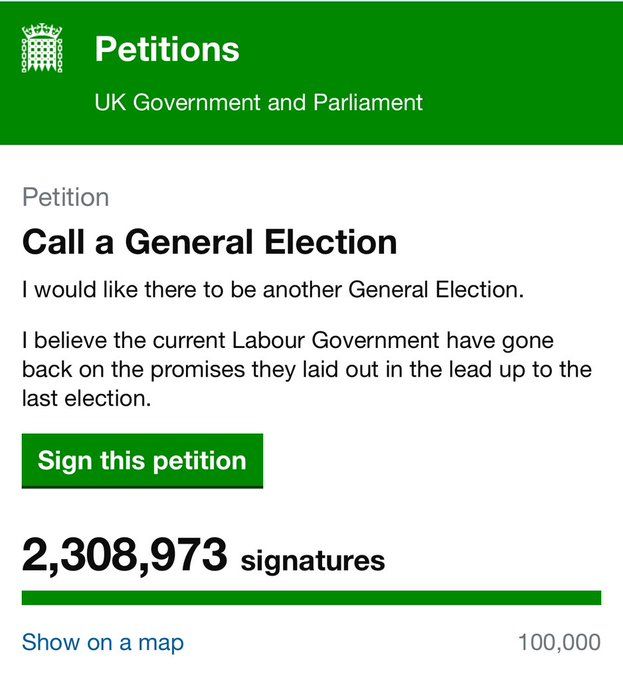
Task: Click the crown atop the portcullis crest
Action: [x=42, y=31]
